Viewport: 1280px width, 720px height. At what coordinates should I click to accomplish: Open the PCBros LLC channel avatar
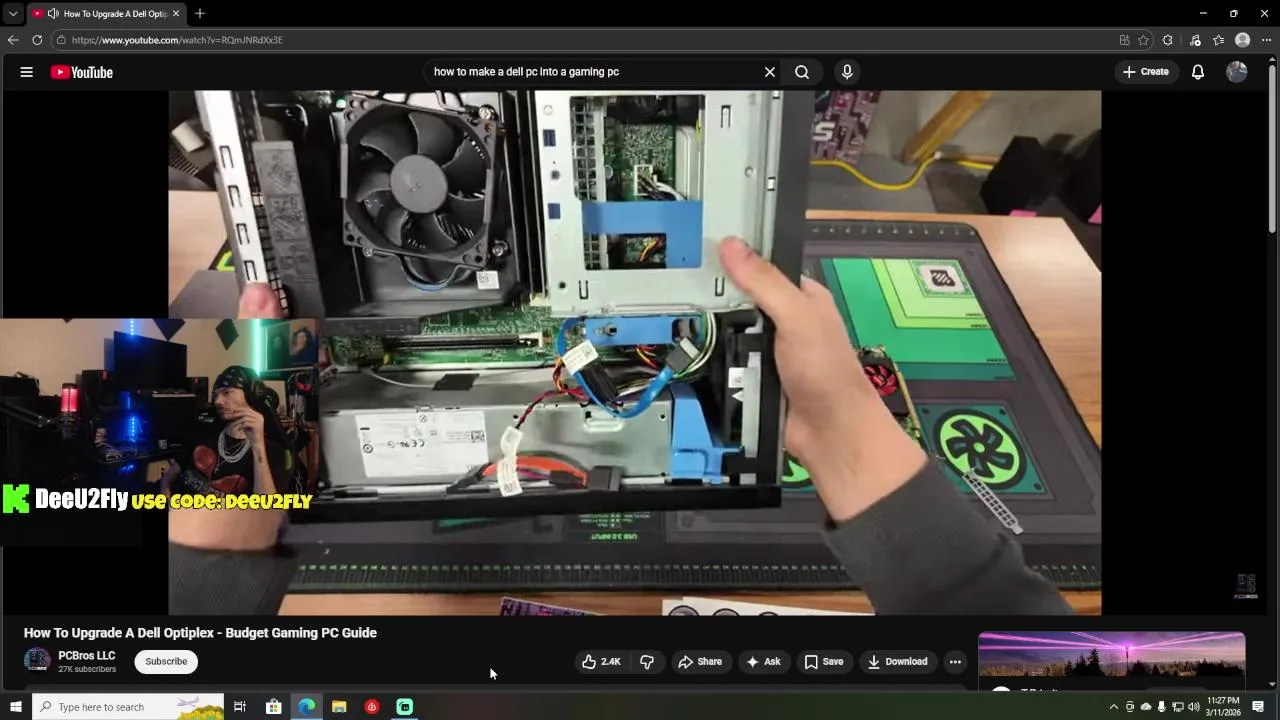pos(37,660)
